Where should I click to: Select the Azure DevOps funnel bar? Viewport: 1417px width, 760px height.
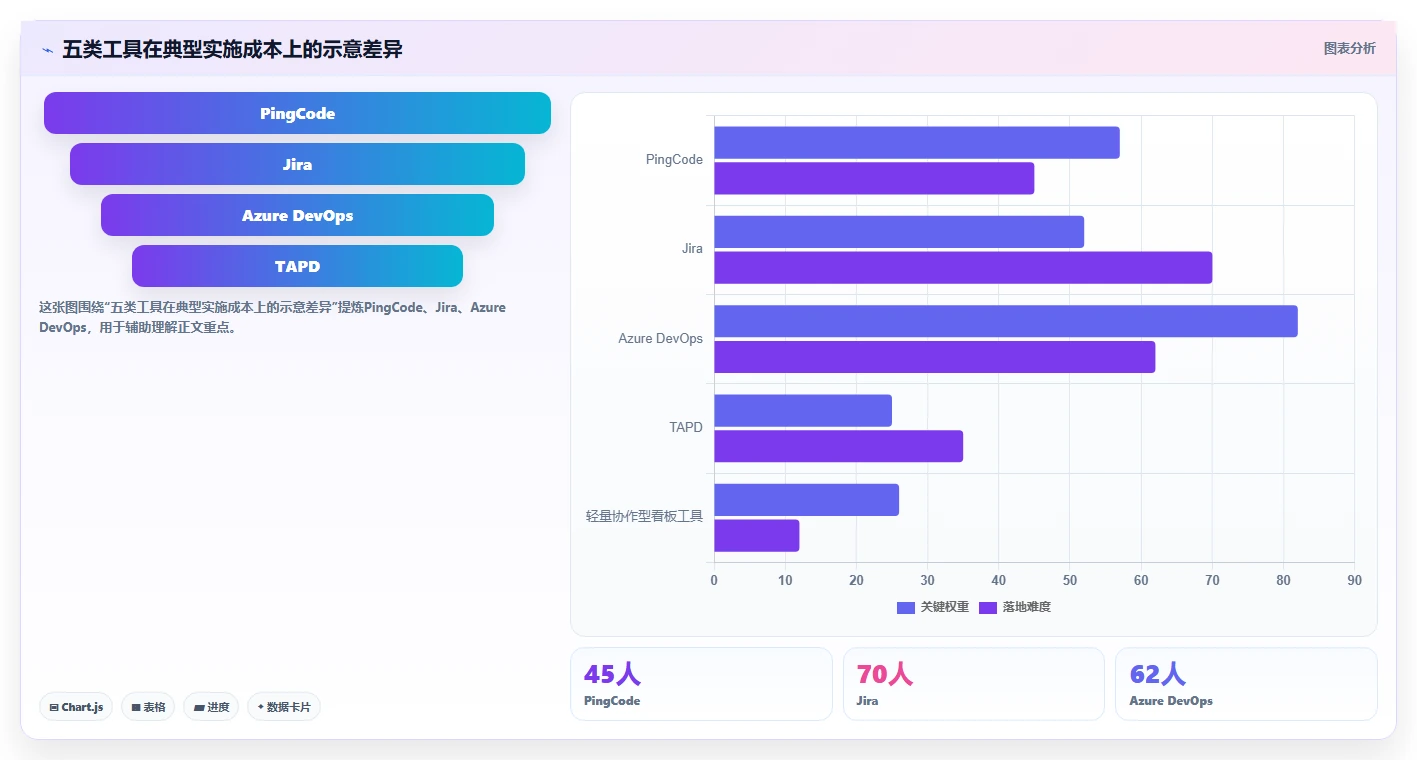click(x=297, y=215)
